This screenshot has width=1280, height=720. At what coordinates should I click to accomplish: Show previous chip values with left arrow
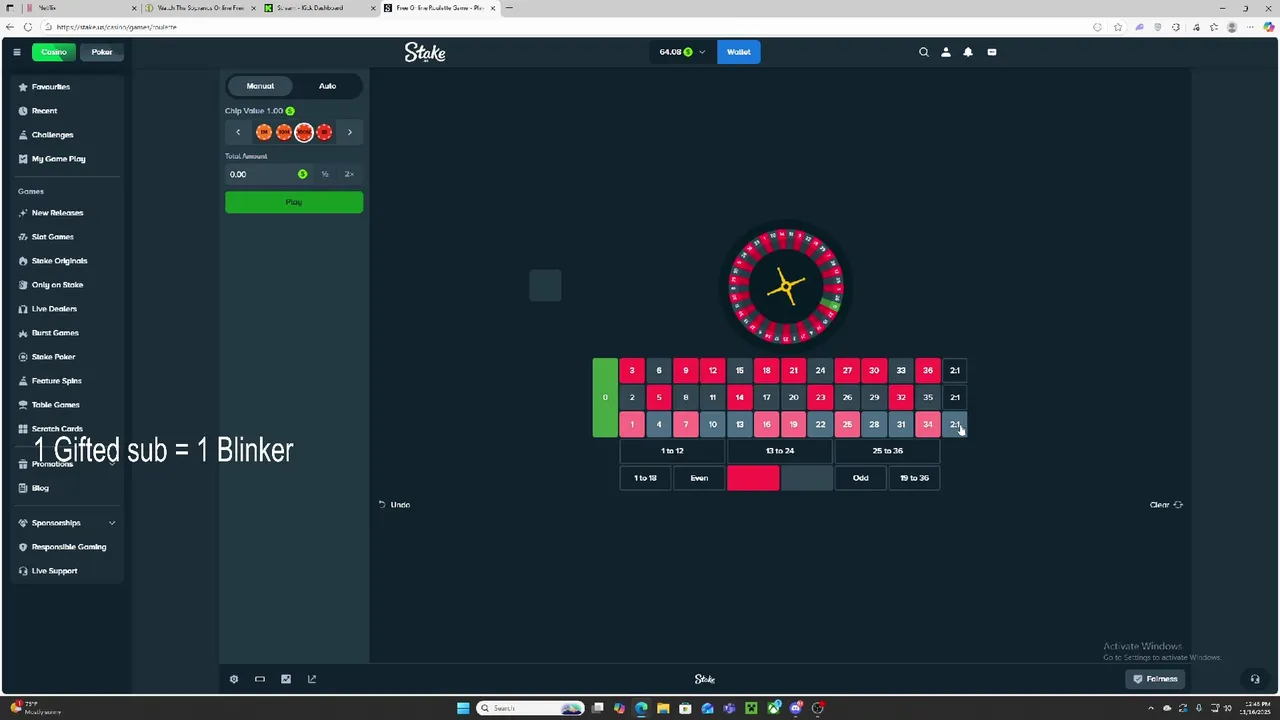point(238,132)
